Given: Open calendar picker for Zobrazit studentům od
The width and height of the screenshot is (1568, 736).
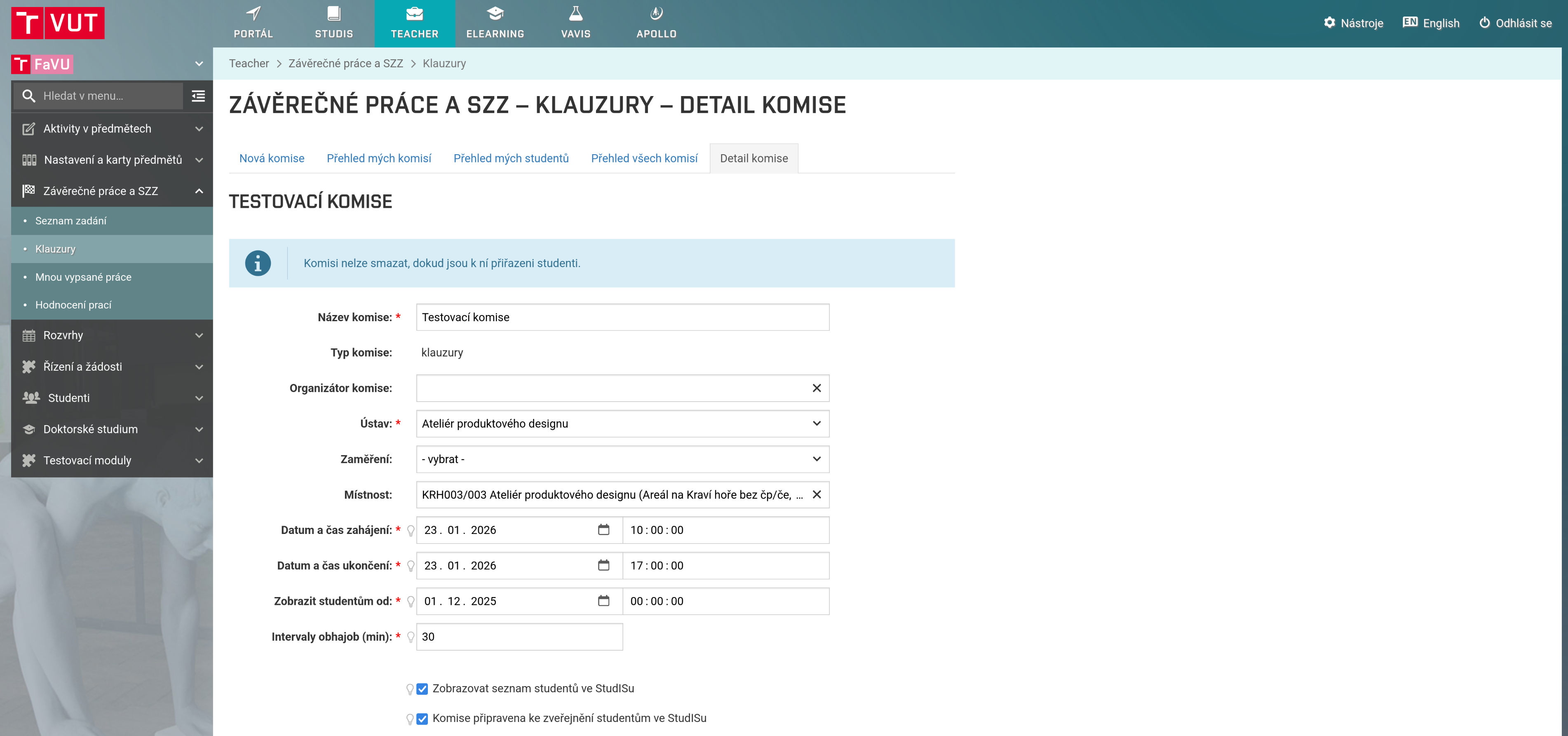Looking at the screenshot, I should point(603,601).
